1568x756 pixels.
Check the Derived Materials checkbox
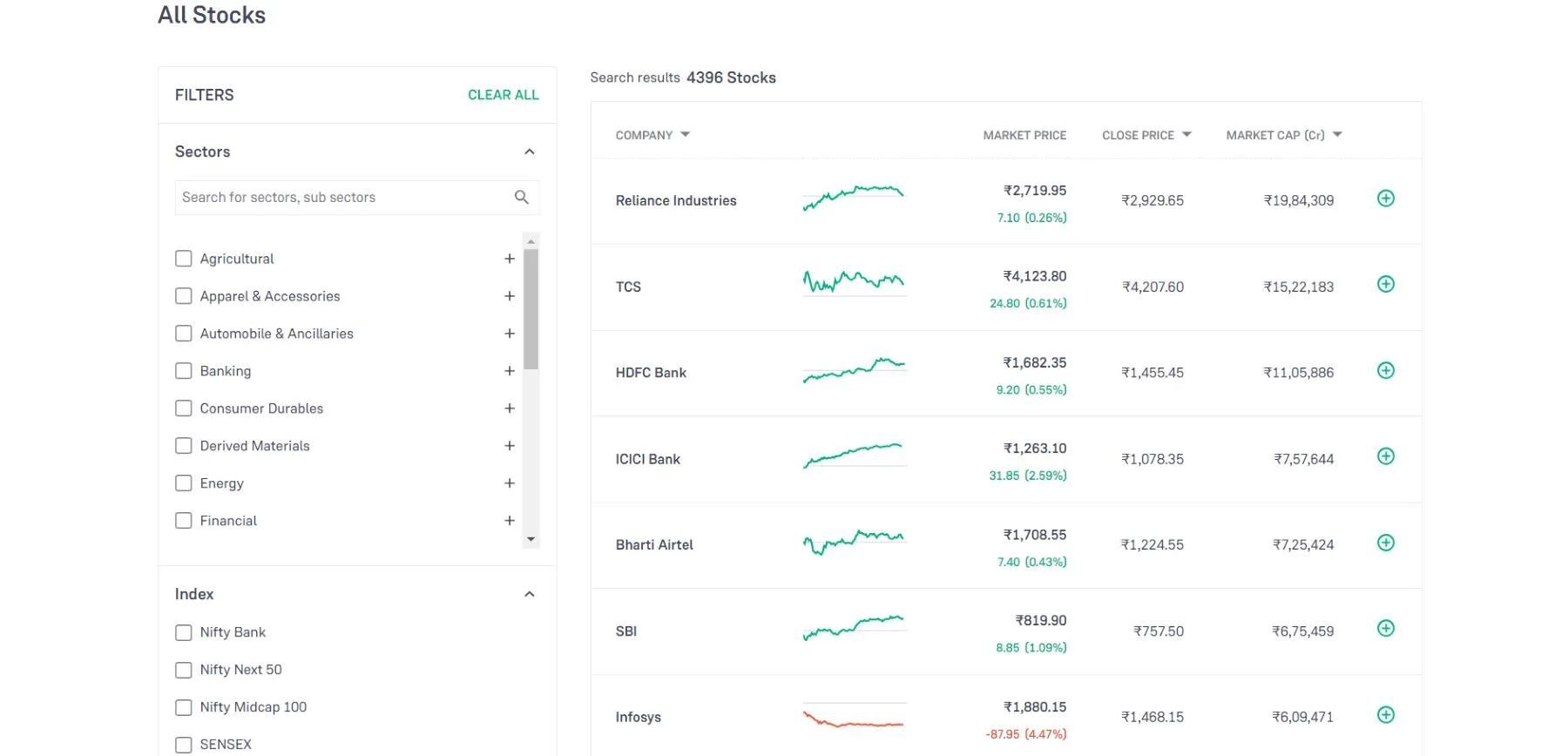point(183,446)
